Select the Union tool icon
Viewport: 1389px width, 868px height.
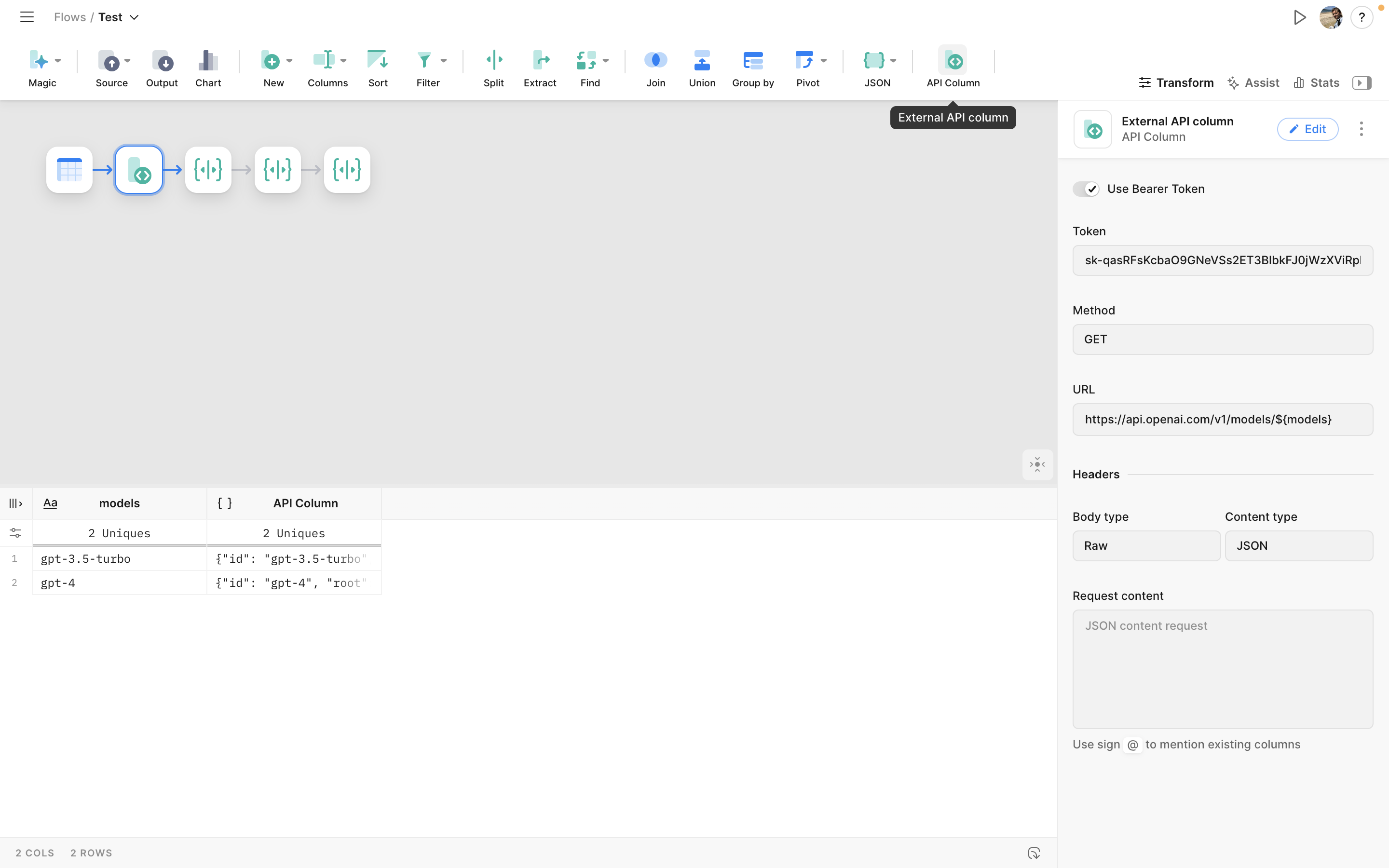(x=701, y=60)
